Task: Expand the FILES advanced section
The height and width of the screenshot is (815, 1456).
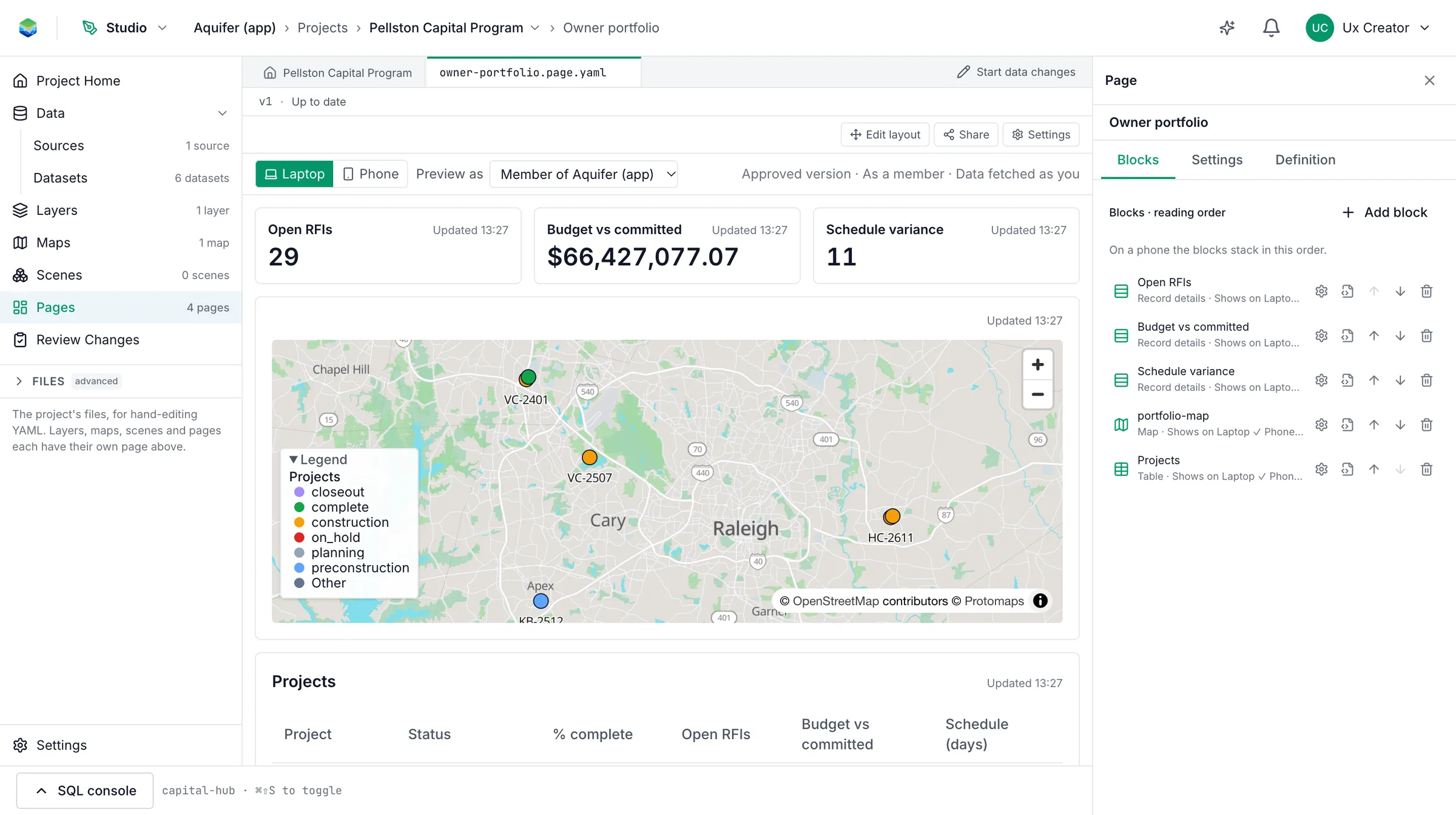Action: [19, 381]
